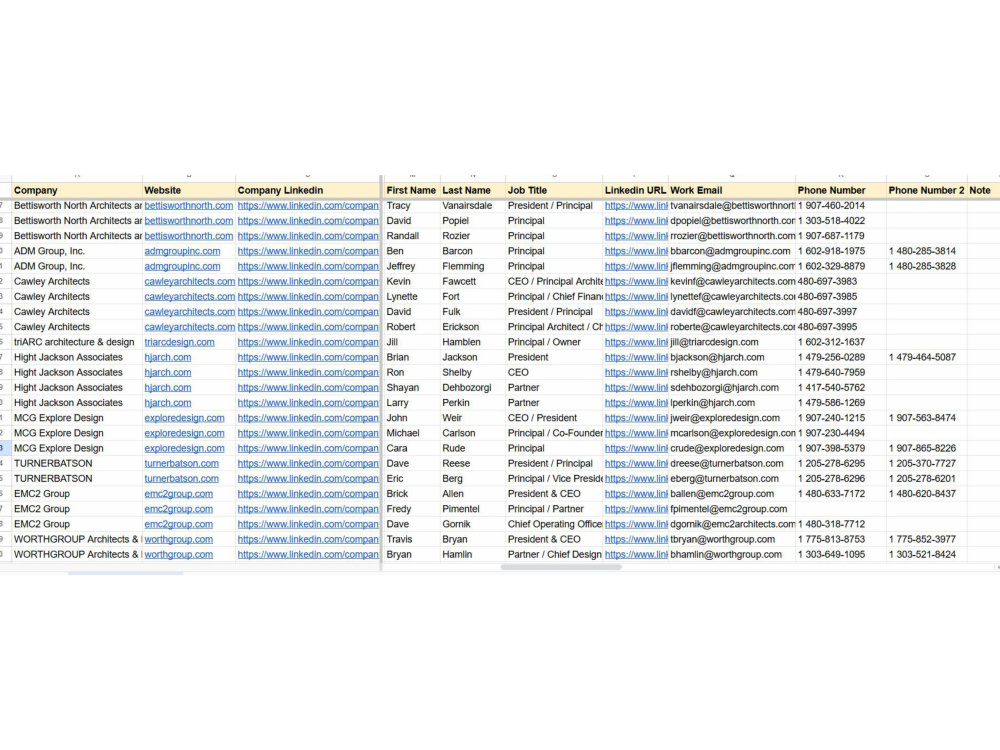The image size is (1000, 750).
Task: Click the Erickson last name cell
Action: tap(473, 327)
